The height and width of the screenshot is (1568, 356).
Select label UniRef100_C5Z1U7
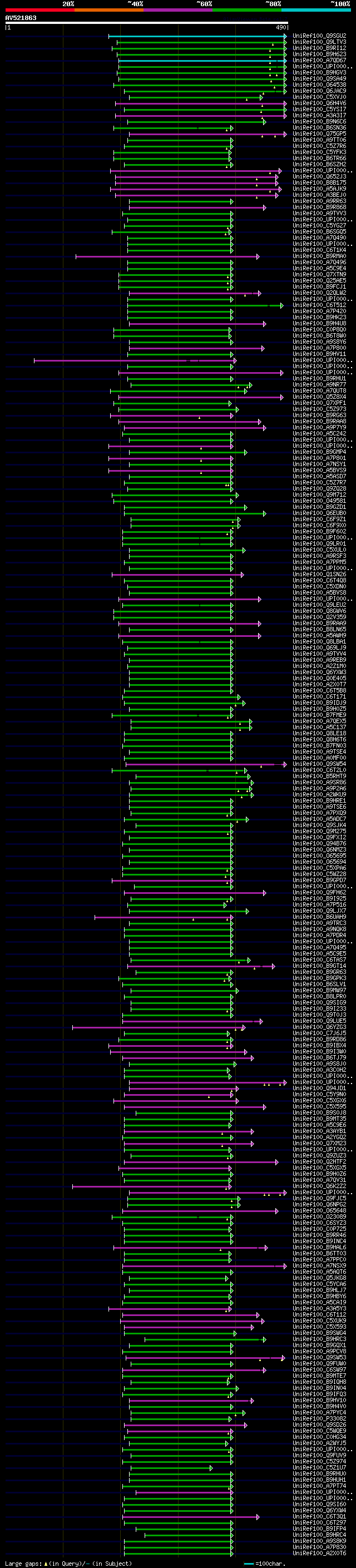(x=319, y=1467)
